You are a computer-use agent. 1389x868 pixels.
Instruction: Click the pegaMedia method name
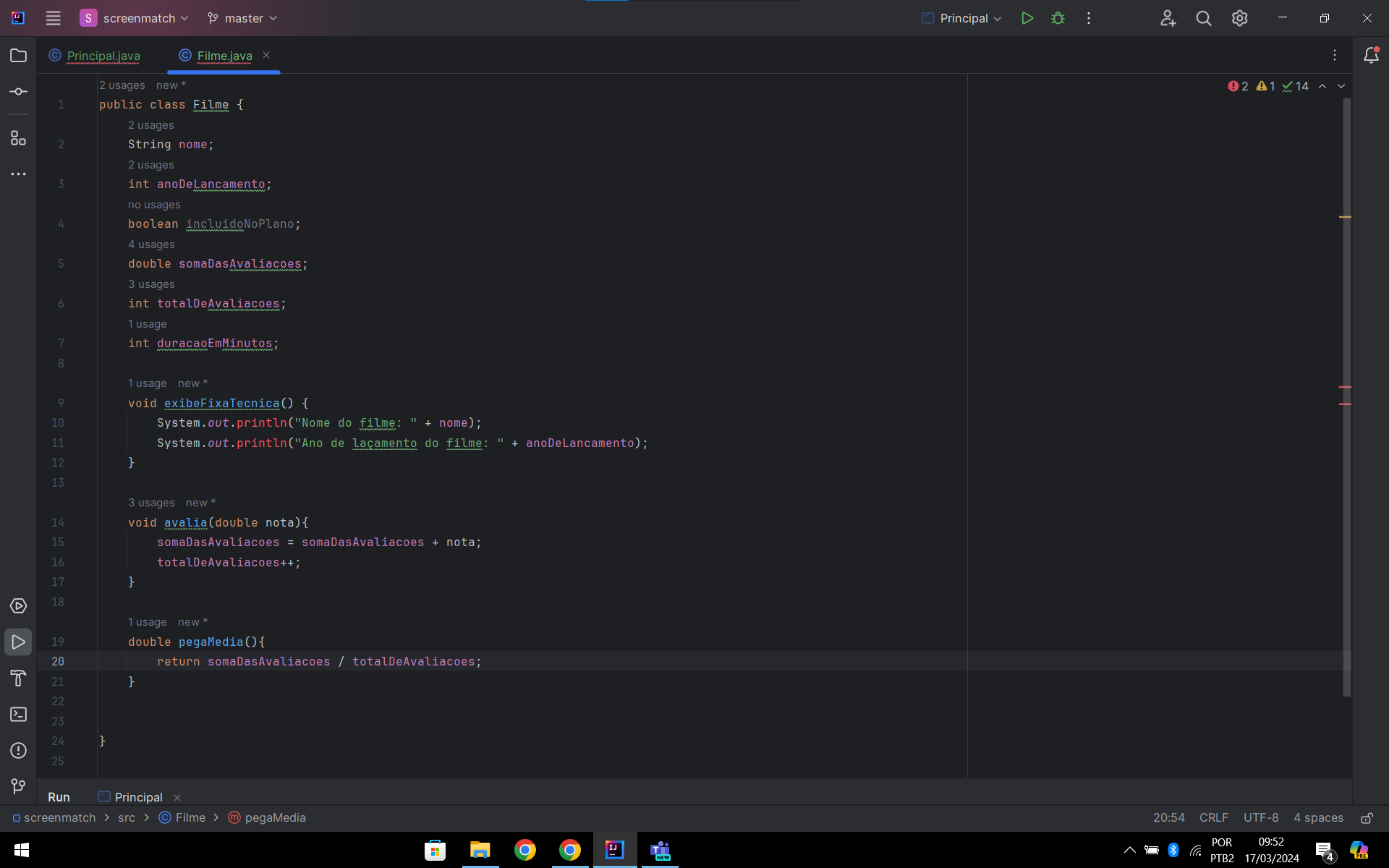[211, 642]
